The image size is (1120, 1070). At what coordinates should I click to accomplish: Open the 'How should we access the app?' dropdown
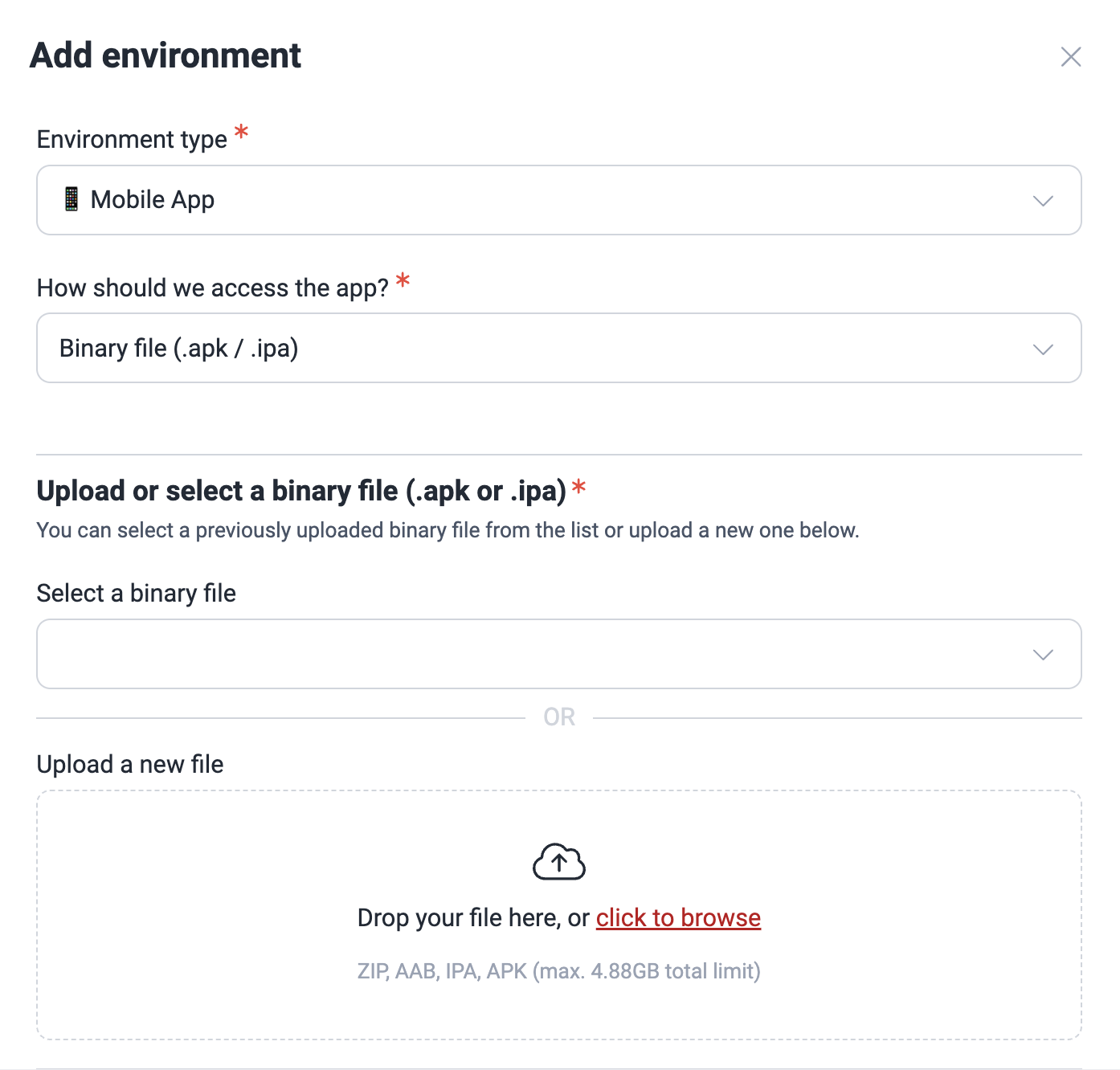pos(558,348)
